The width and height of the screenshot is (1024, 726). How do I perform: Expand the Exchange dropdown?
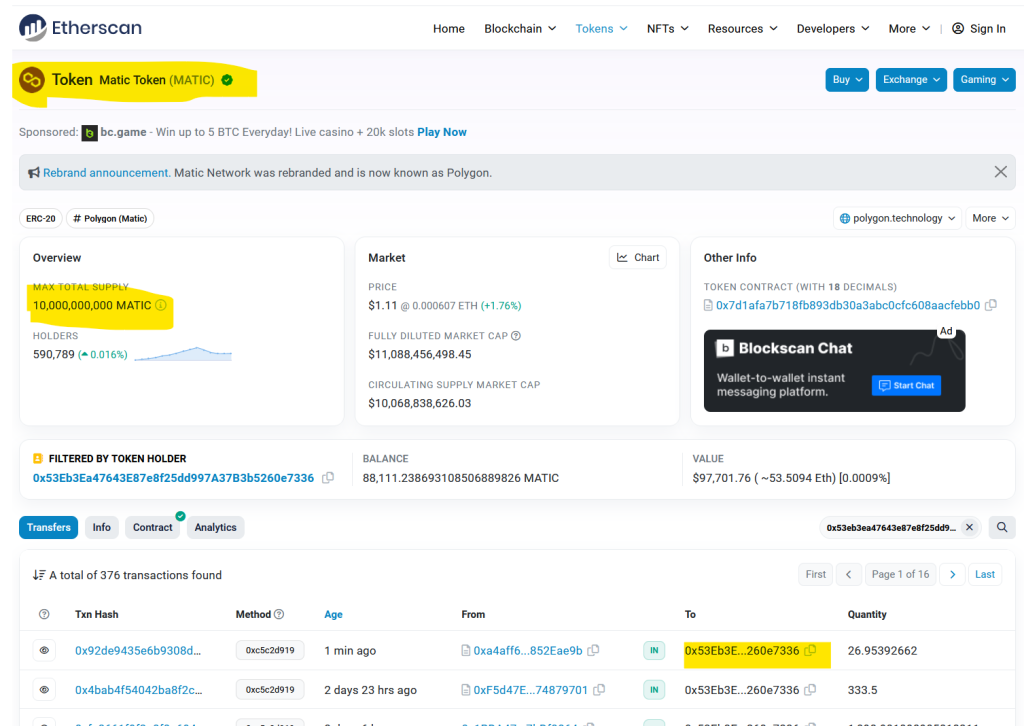(x=911, y=80)
